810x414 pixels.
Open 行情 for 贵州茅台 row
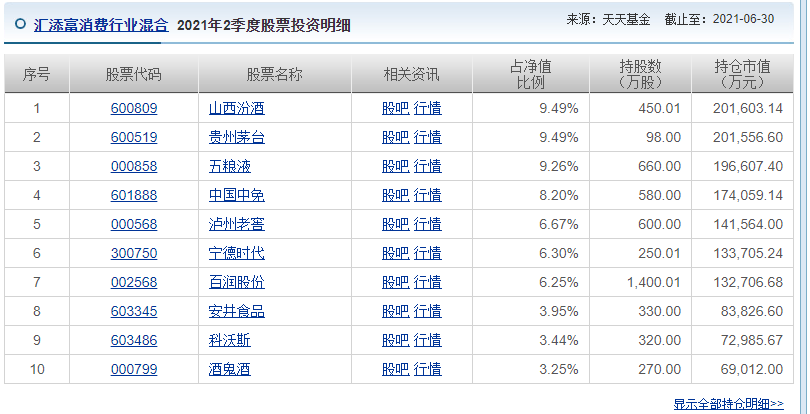[427, 137]
